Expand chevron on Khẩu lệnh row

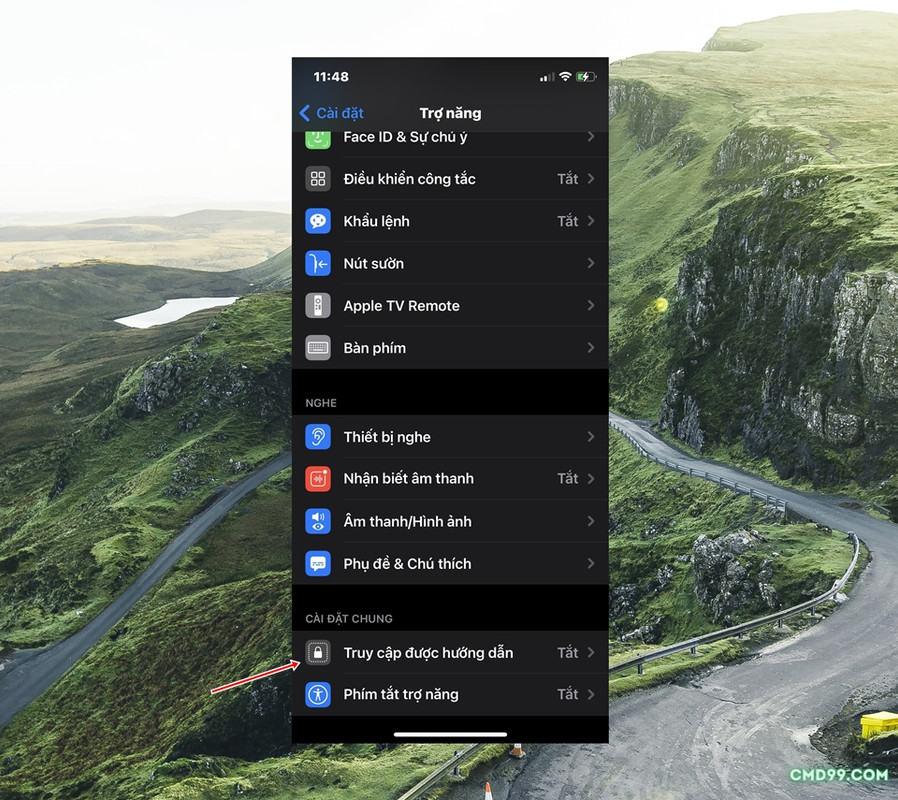pos(591,221)
